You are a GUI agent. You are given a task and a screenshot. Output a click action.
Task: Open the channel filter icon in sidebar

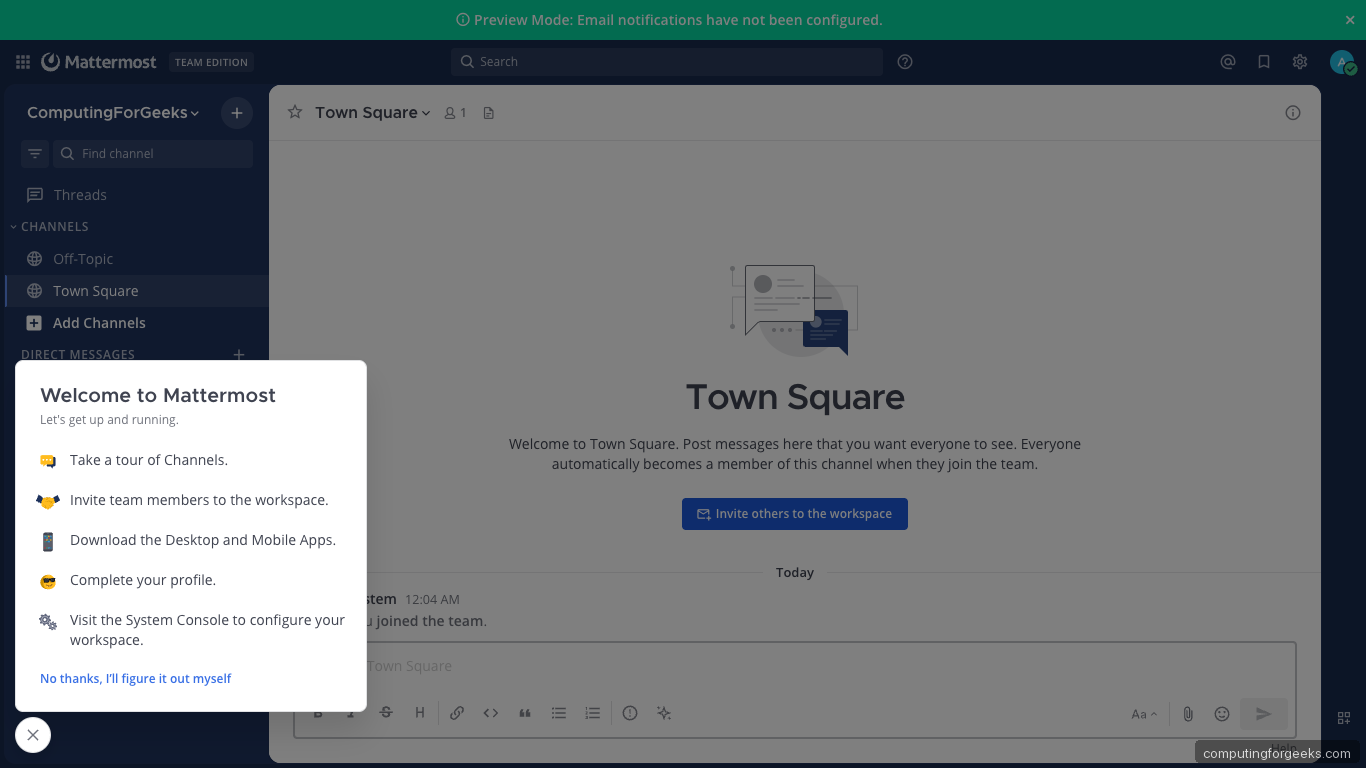click(35, 153)
